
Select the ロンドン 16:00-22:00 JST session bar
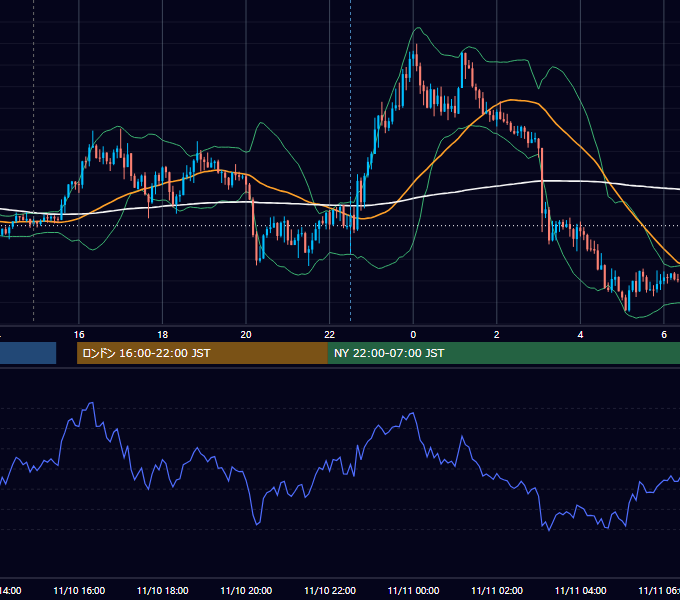pyautogui.click(x=202, y=353)
